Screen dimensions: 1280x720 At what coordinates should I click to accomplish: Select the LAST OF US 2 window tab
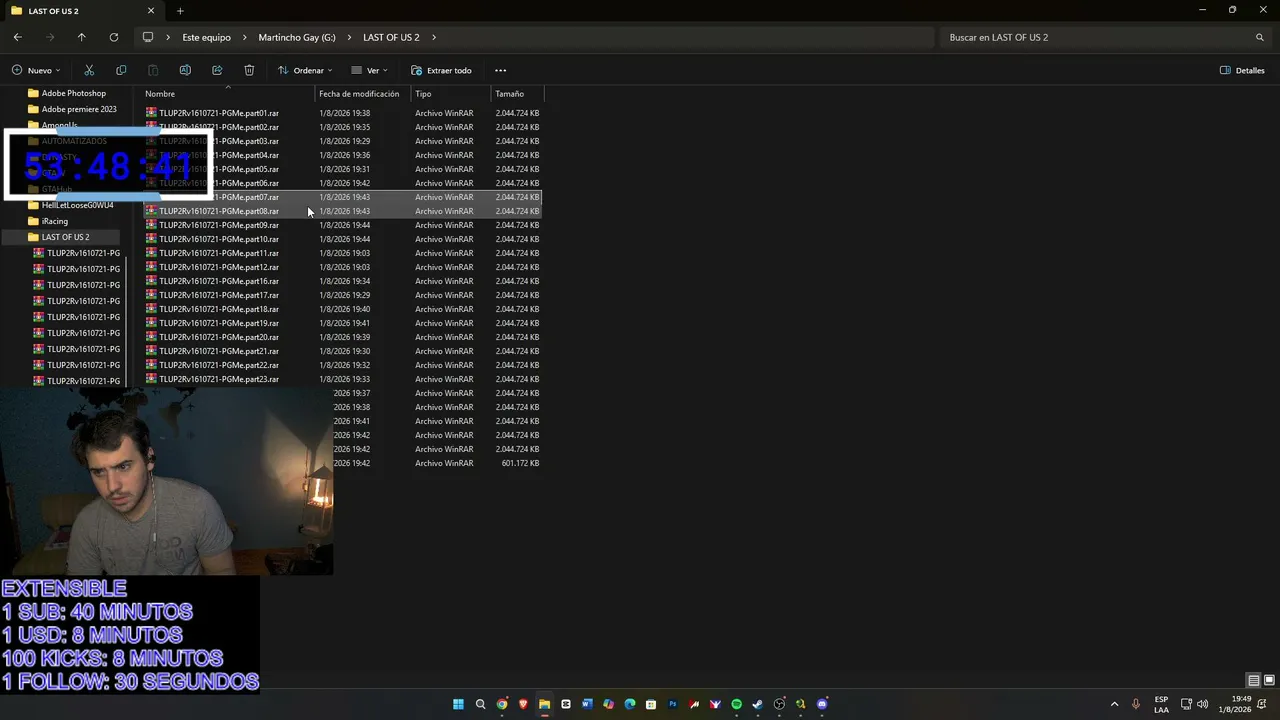(80, 11)
